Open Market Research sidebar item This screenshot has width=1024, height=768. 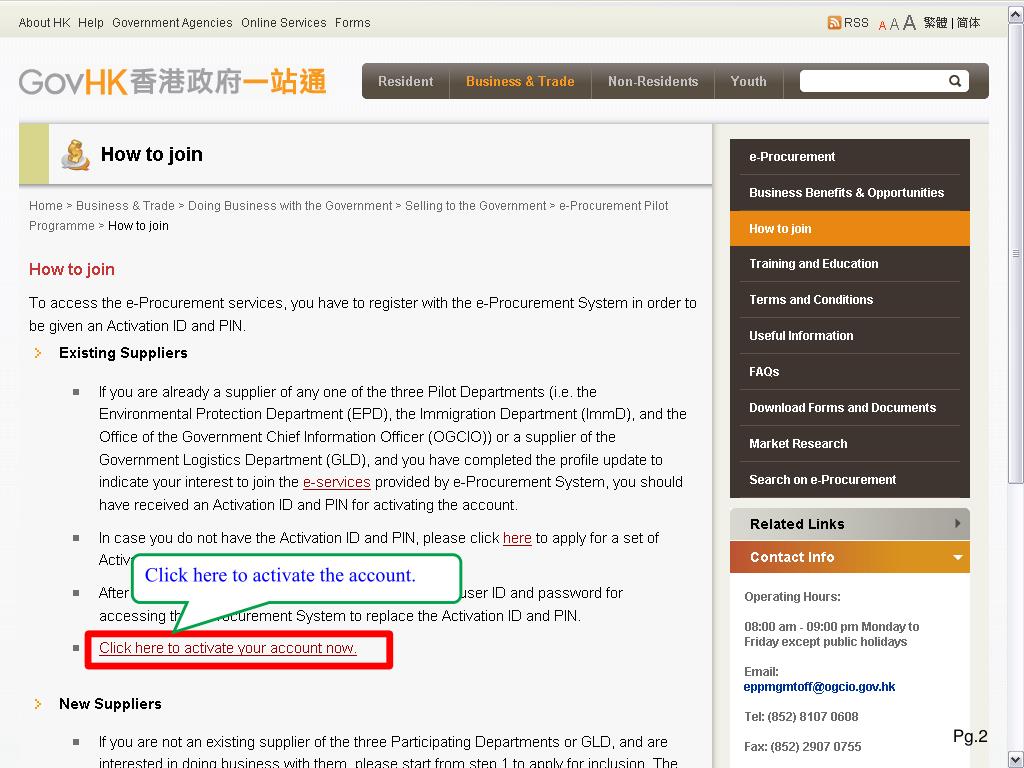(850, 443)
